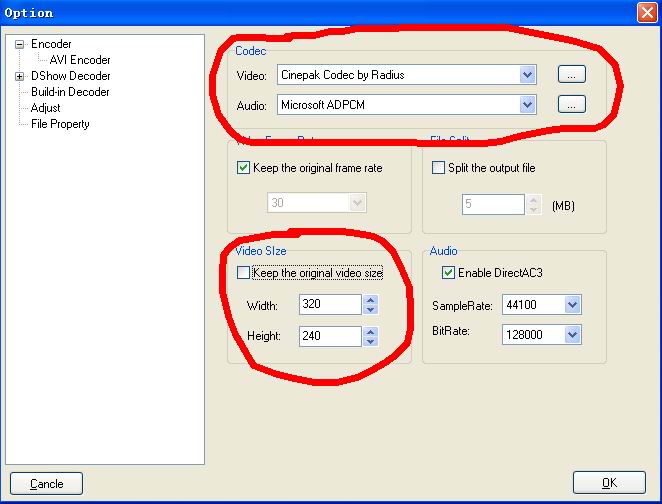Collapse the Encoder tree node
This screenshot has width=662, height=504.
(20, 44)
